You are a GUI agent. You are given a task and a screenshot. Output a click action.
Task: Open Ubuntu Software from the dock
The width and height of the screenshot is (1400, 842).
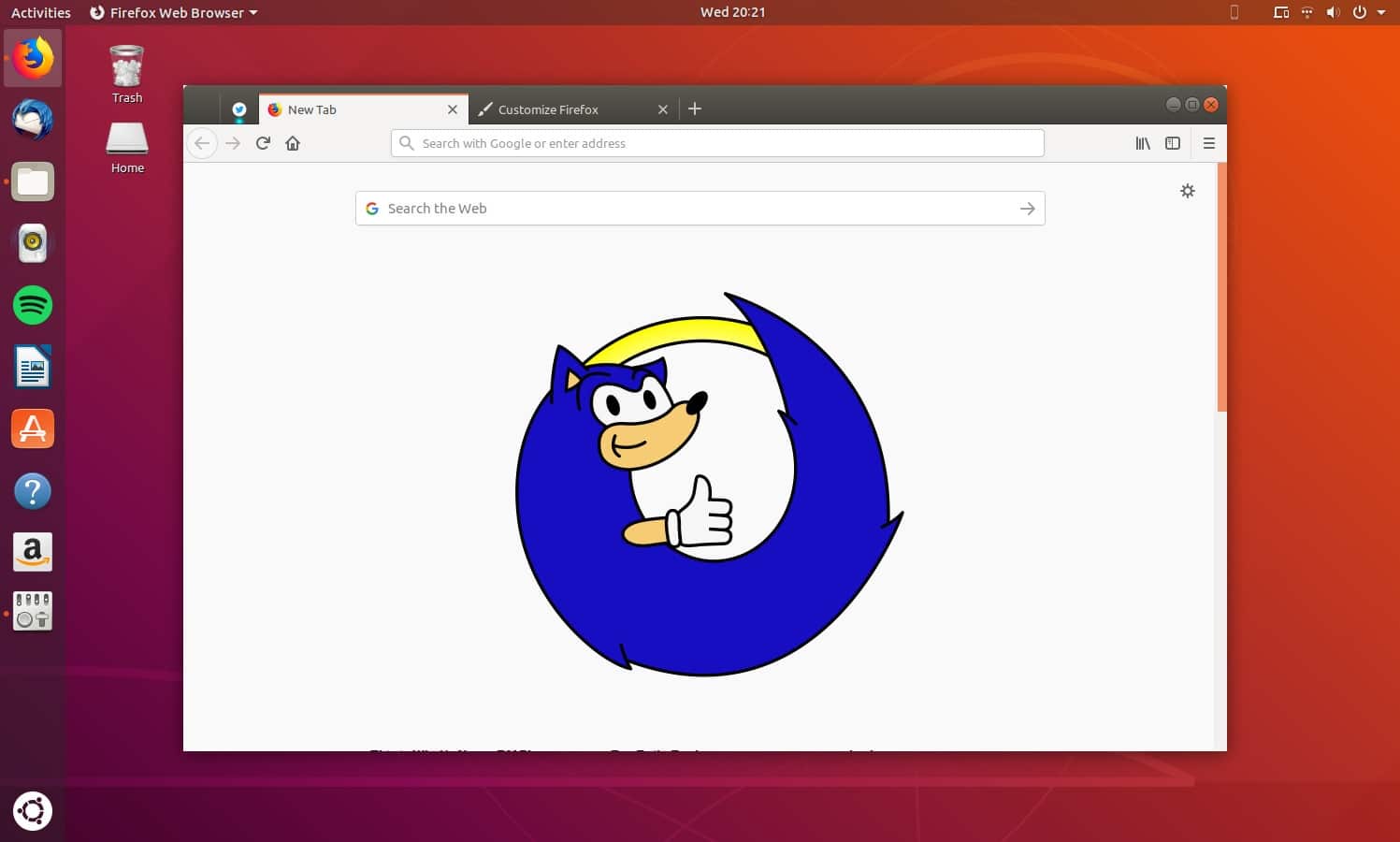33,428
